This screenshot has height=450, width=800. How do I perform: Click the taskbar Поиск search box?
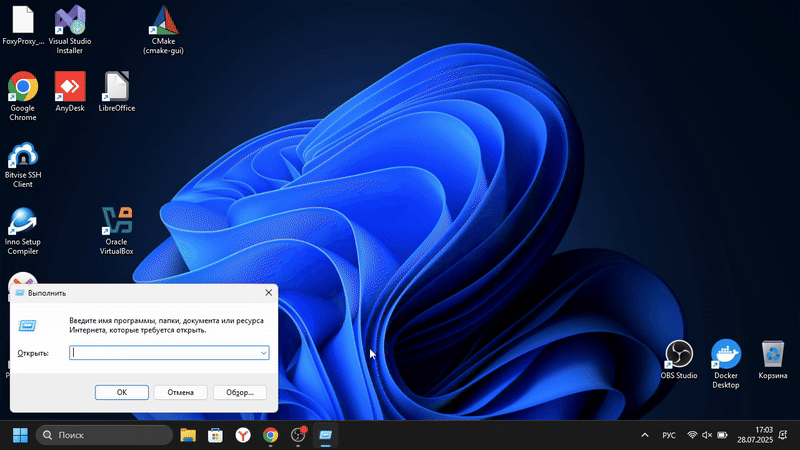[104, 436]
